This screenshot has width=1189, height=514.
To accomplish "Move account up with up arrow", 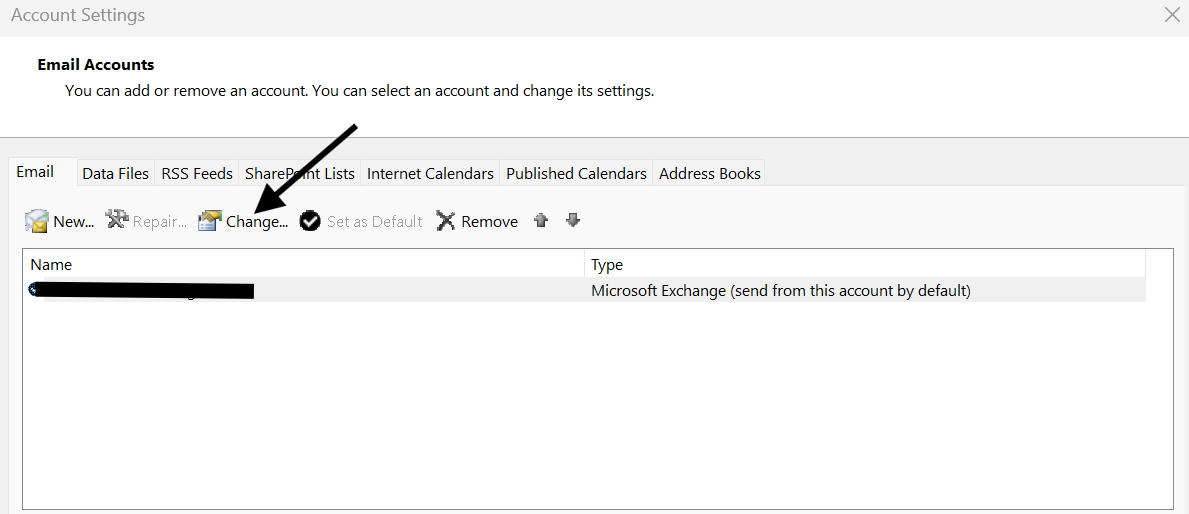I will [x=541, y=221].
